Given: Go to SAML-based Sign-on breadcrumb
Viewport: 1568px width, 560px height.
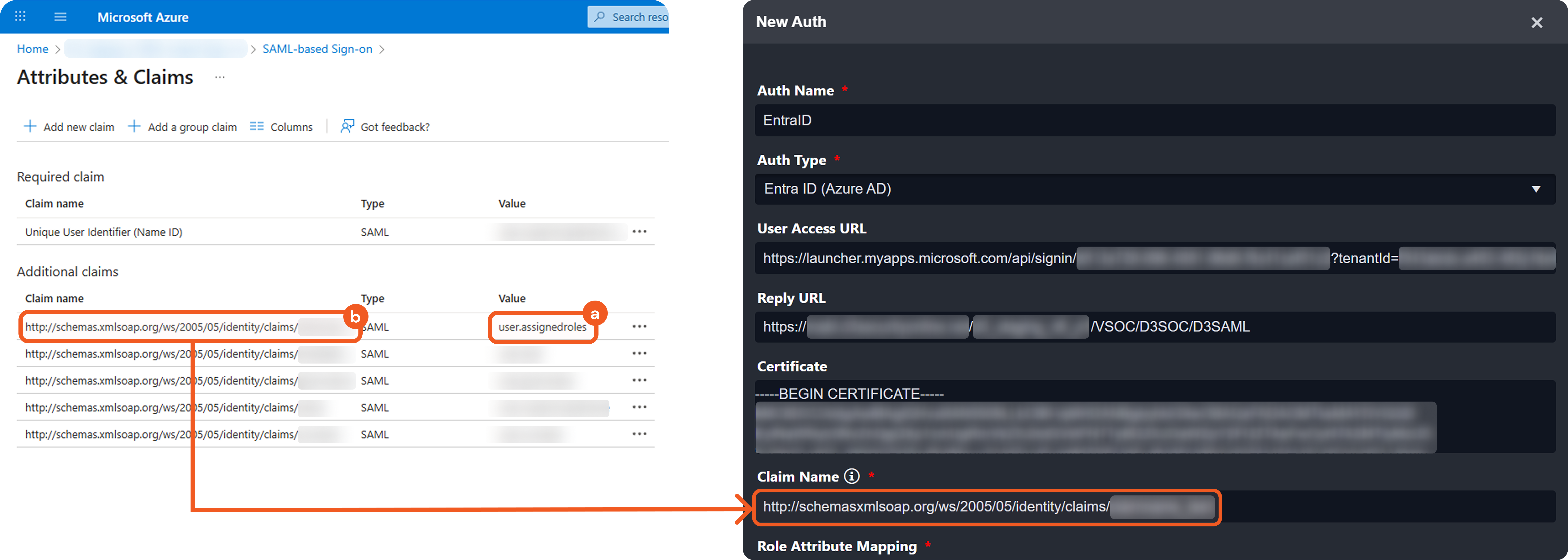Looking at the screenshot, I should click(x=317, y=49).
